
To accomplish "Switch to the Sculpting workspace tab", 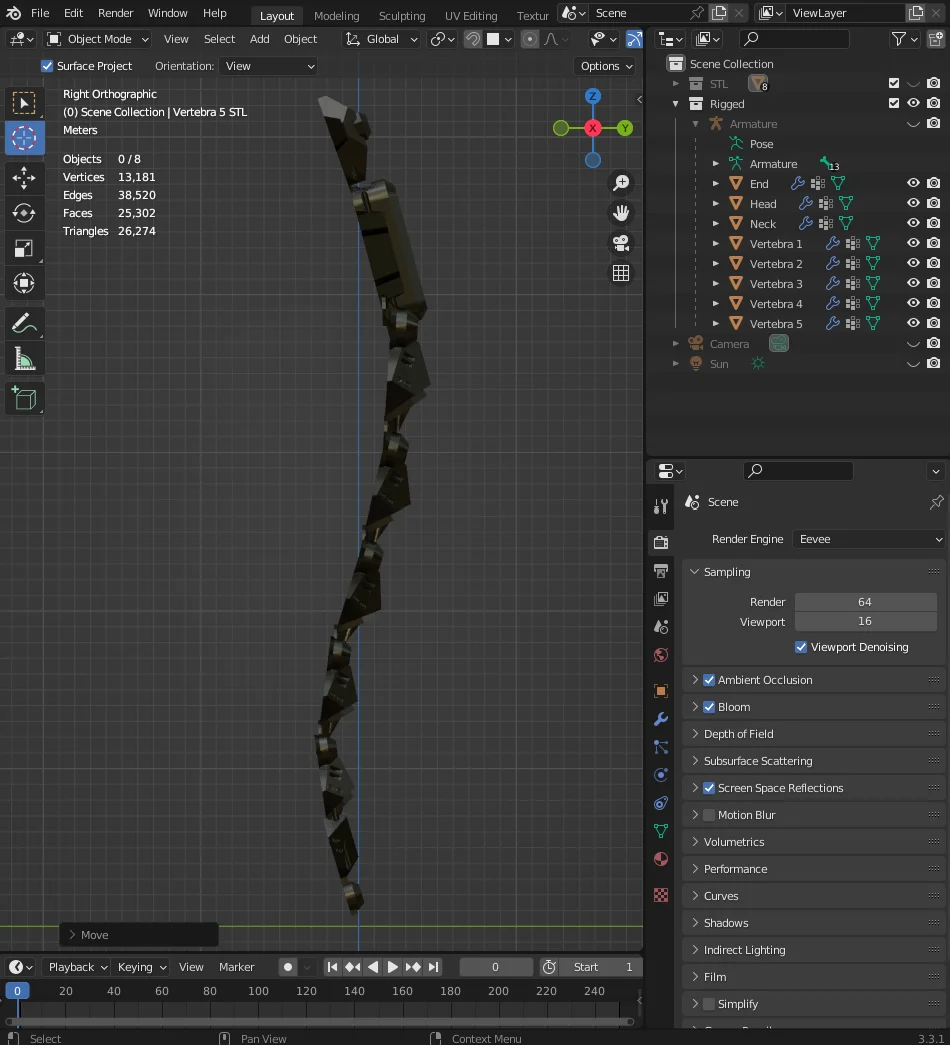I will 402,15.
